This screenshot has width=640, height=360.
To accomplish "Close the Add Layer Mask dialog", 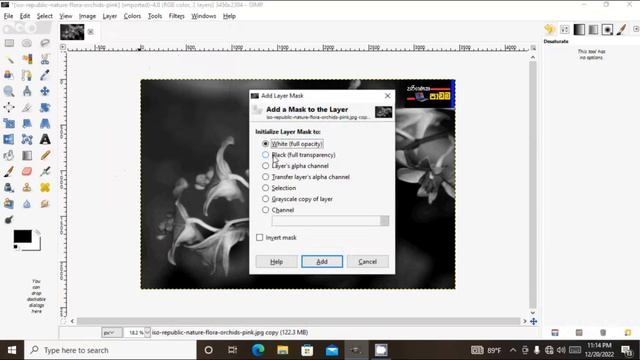I will coord(387,96).
